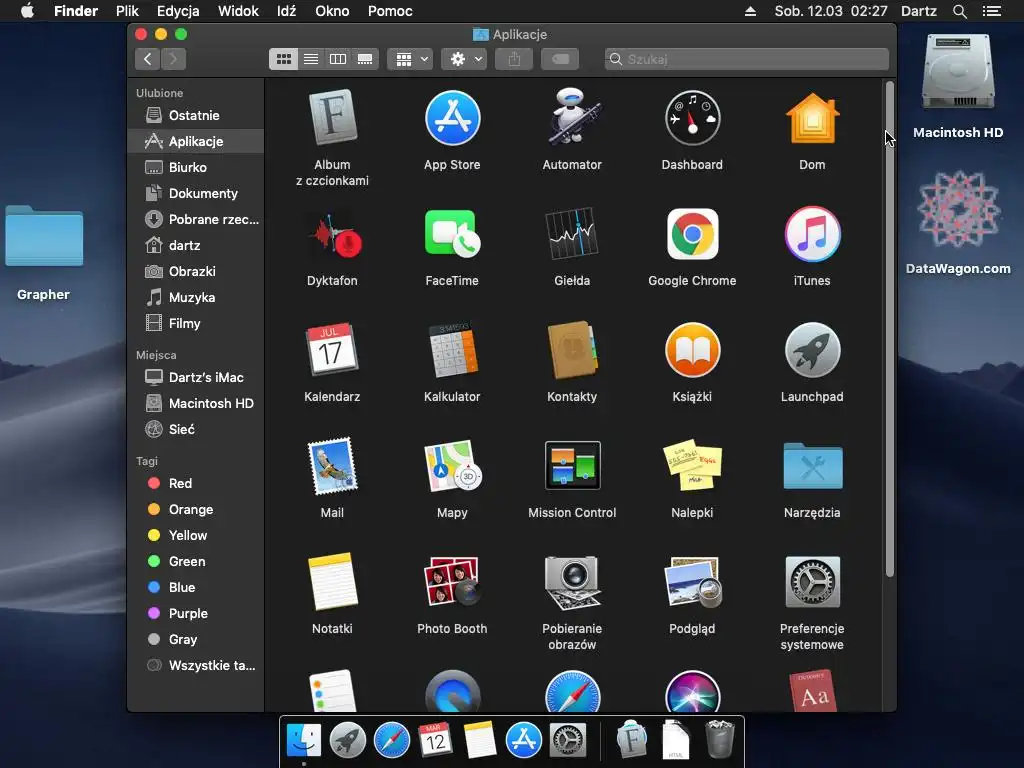Open the Nalepki sticky notes app
1024x768 pixels.
tap(692, 466)
